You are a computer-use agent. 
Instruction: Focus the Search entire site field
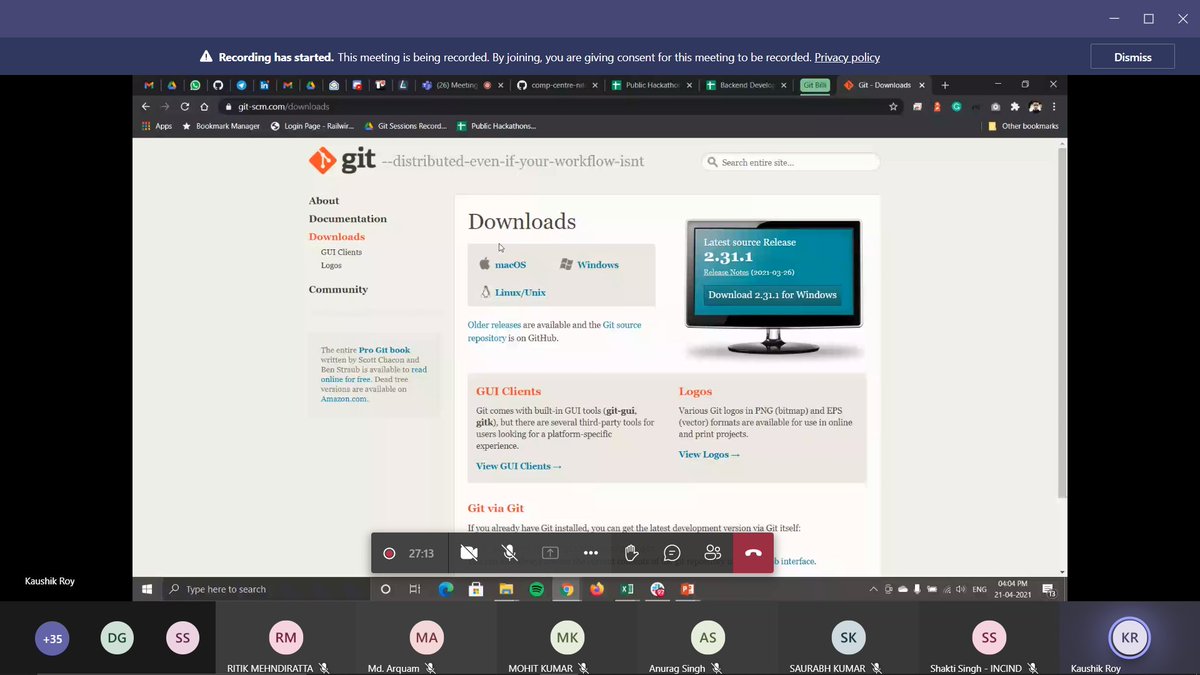coord(791,162)
